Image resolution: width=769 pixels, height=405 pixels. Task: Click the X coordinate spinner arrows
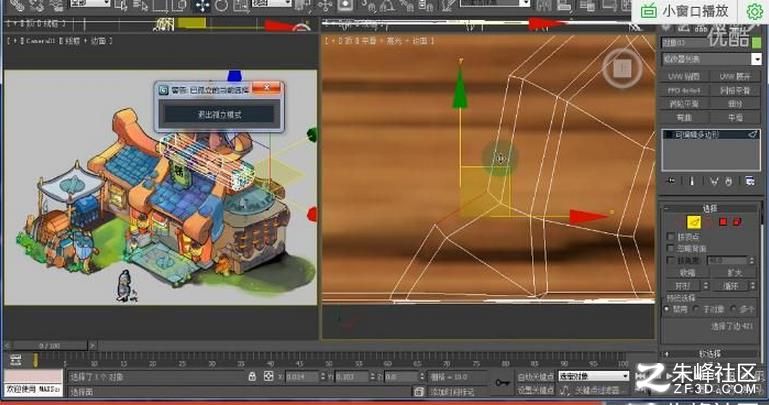click(x=323, y=377)
